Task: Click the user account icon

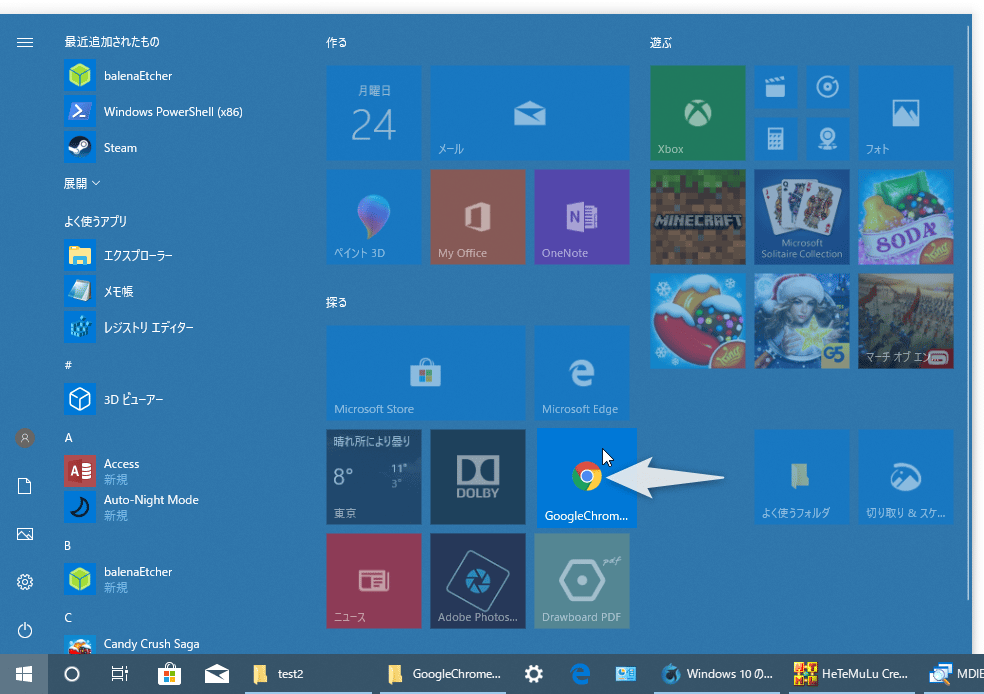Action: tap(25, 438)
